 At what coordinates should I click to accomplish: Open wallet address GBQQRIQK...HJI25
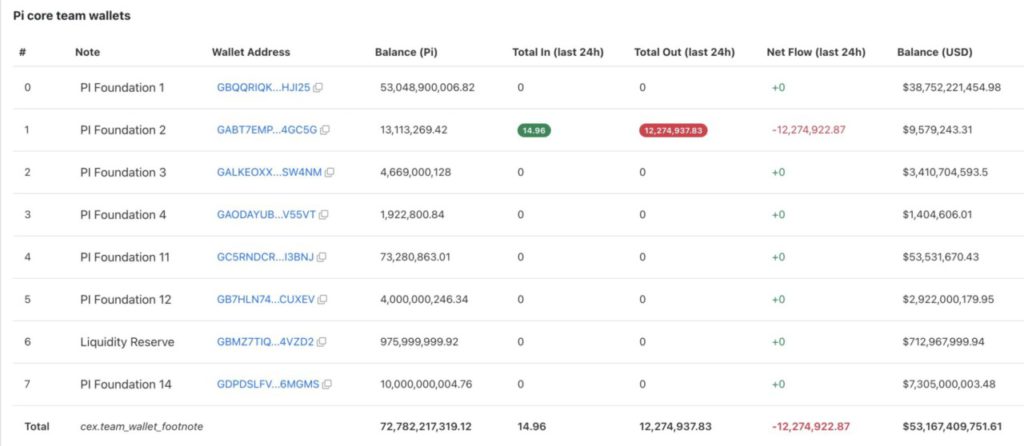(x=263, y=88)
